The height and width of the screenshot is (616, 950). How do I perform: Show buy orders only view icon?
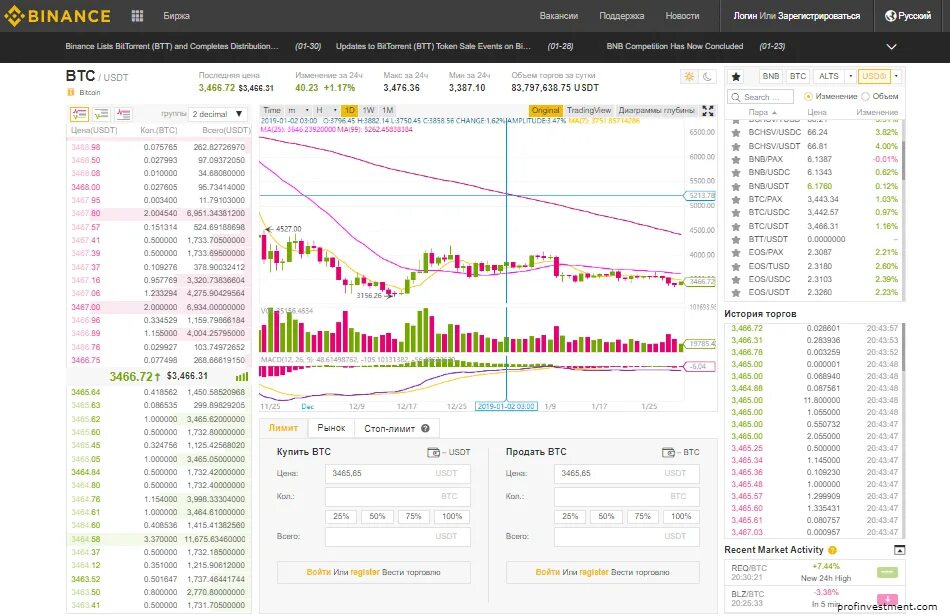(x=101, y=114)
